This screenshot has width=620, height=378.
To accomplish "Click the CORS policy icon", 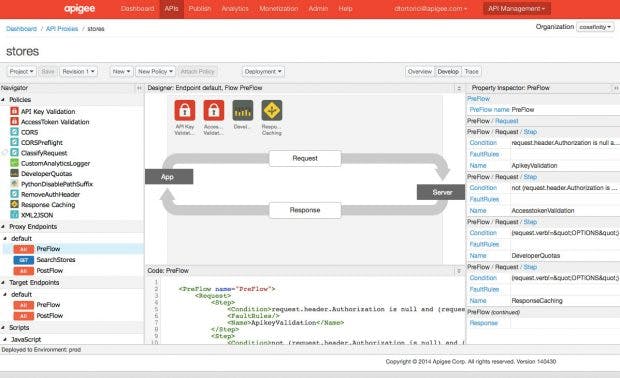I will tap(14, 132).
